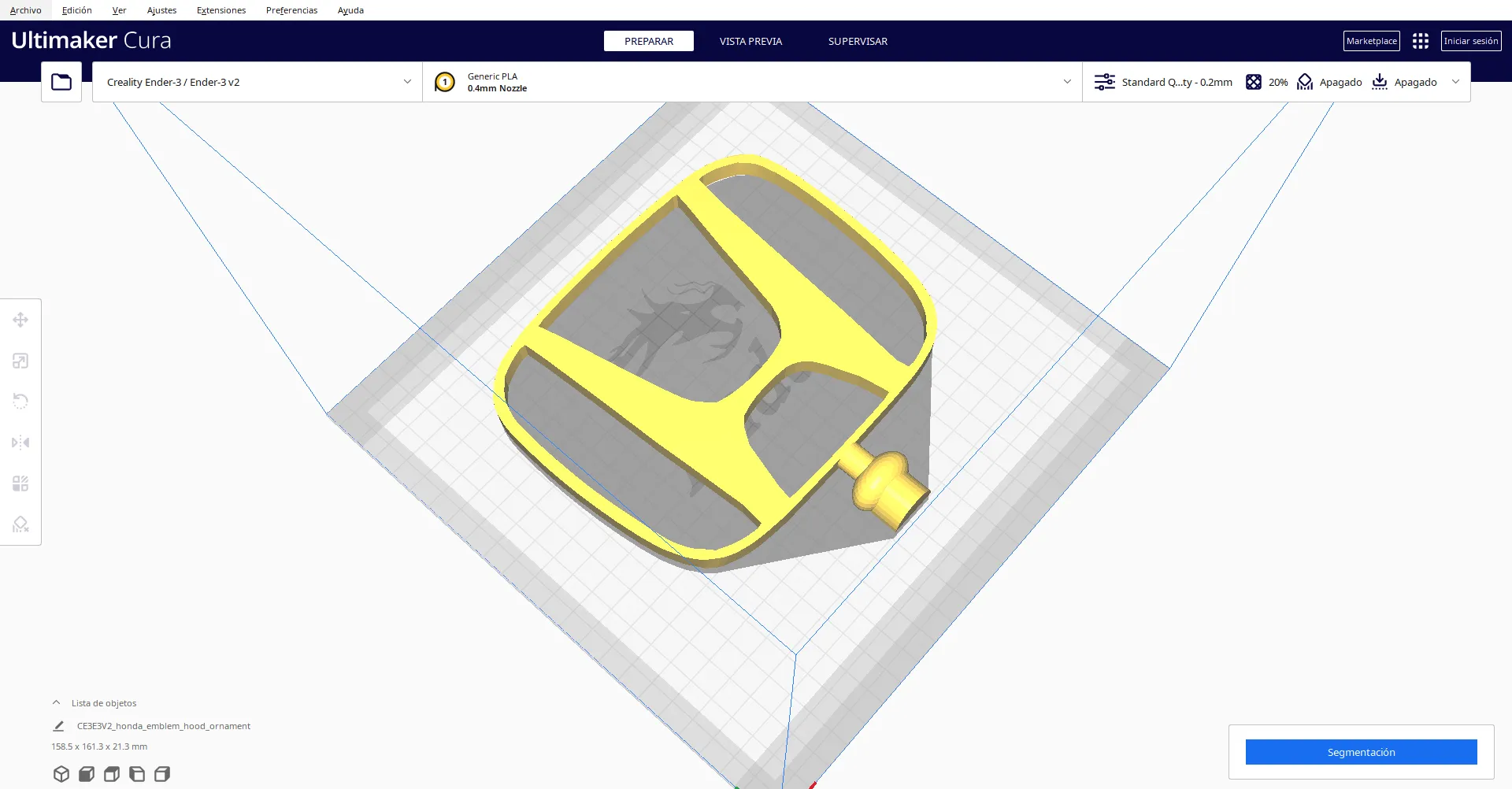Click Iniciar sesión to sign in

1471,41
